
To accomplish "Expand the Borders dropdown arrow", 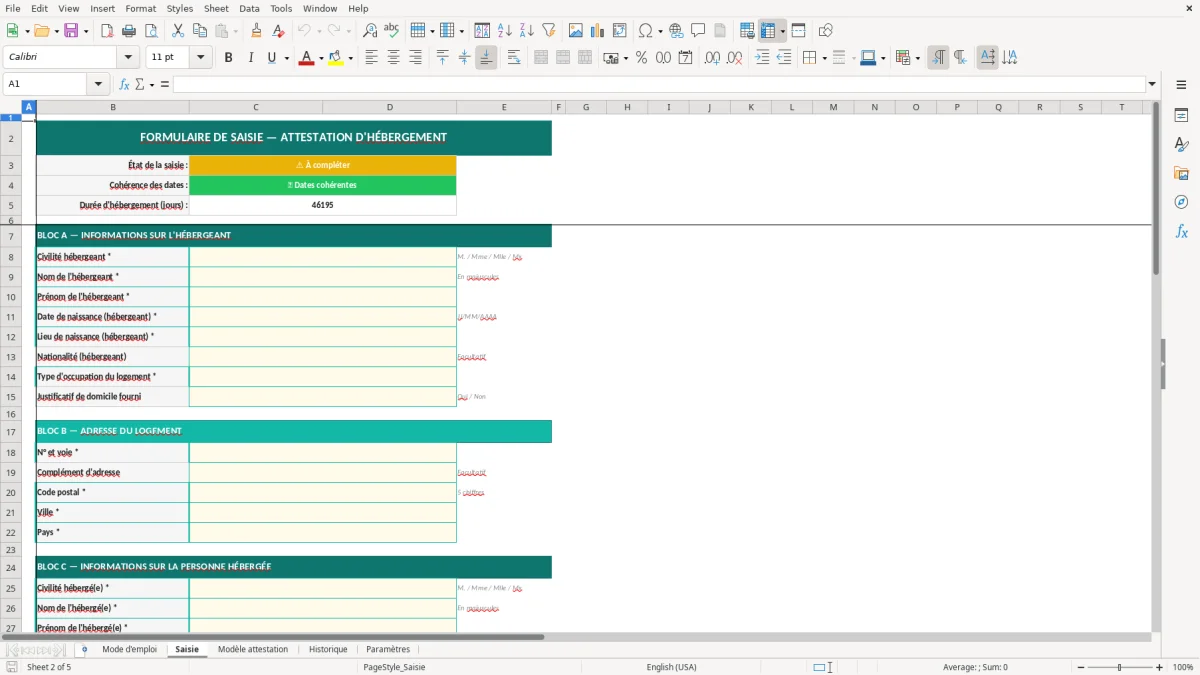I will pyautogui.click(x=824, y=58).
